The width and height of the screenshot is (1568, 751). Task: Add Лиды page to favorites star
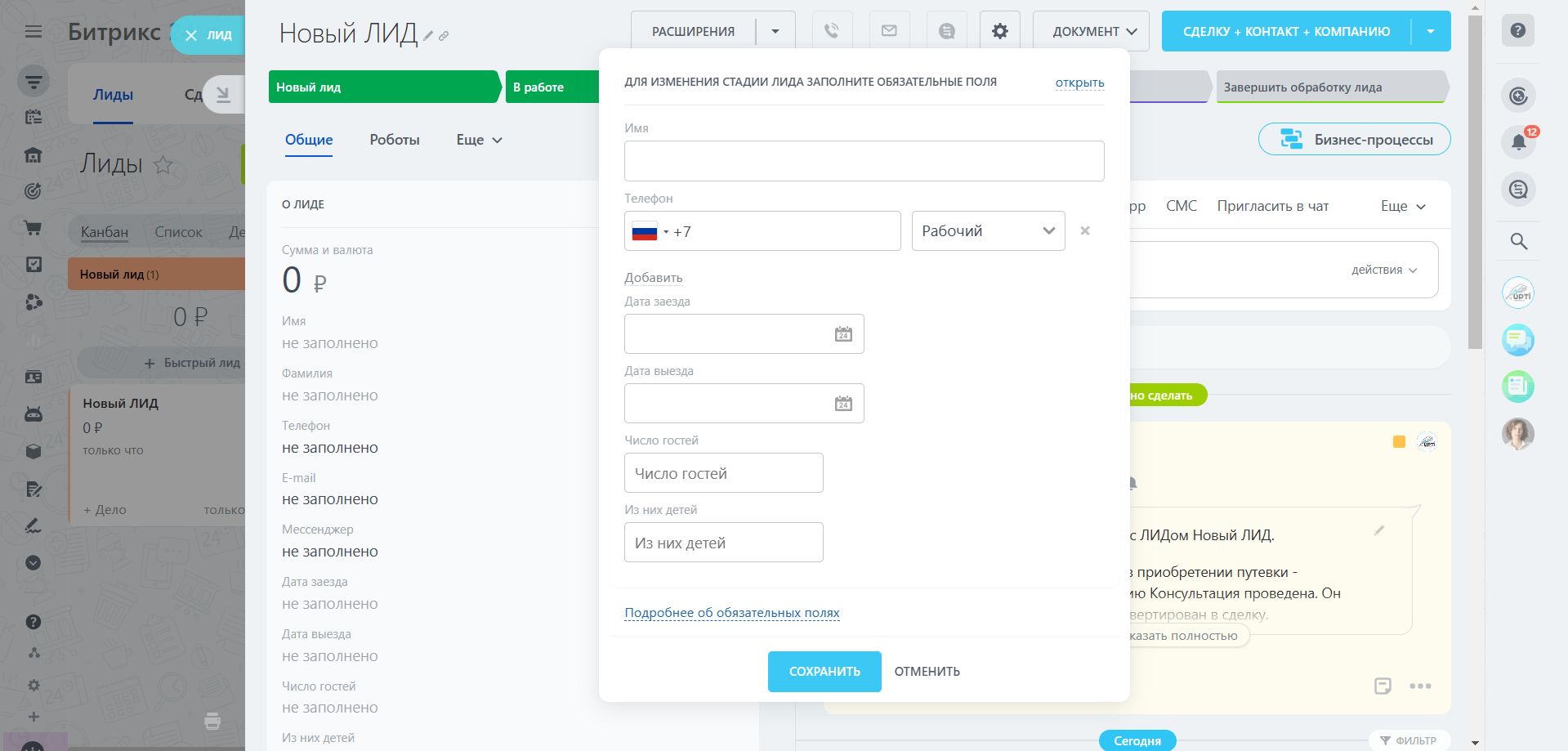(x=163, y=165)
